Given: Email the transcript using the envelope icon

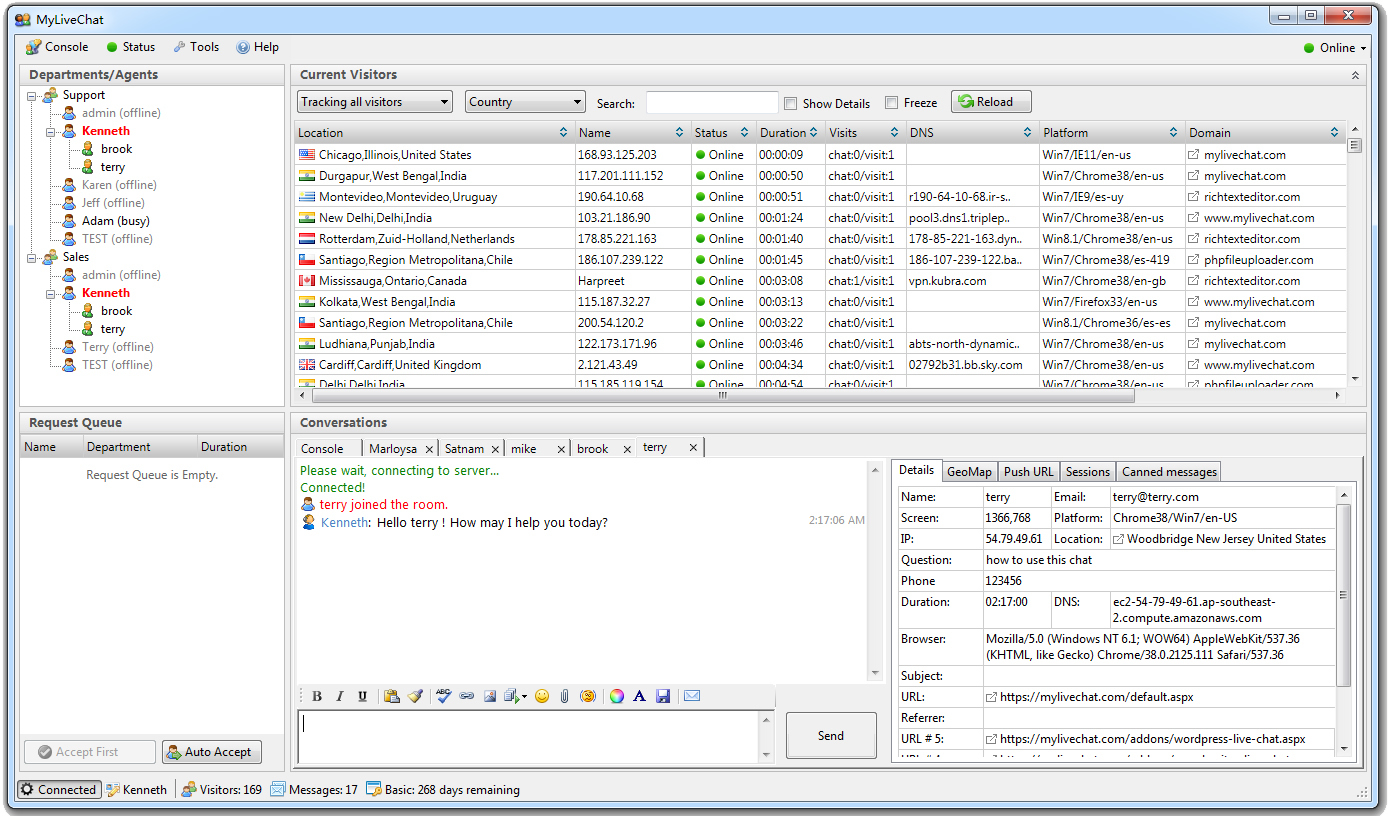Looking at the screenshot, I should pyautogui.click(x=692, y=697).
